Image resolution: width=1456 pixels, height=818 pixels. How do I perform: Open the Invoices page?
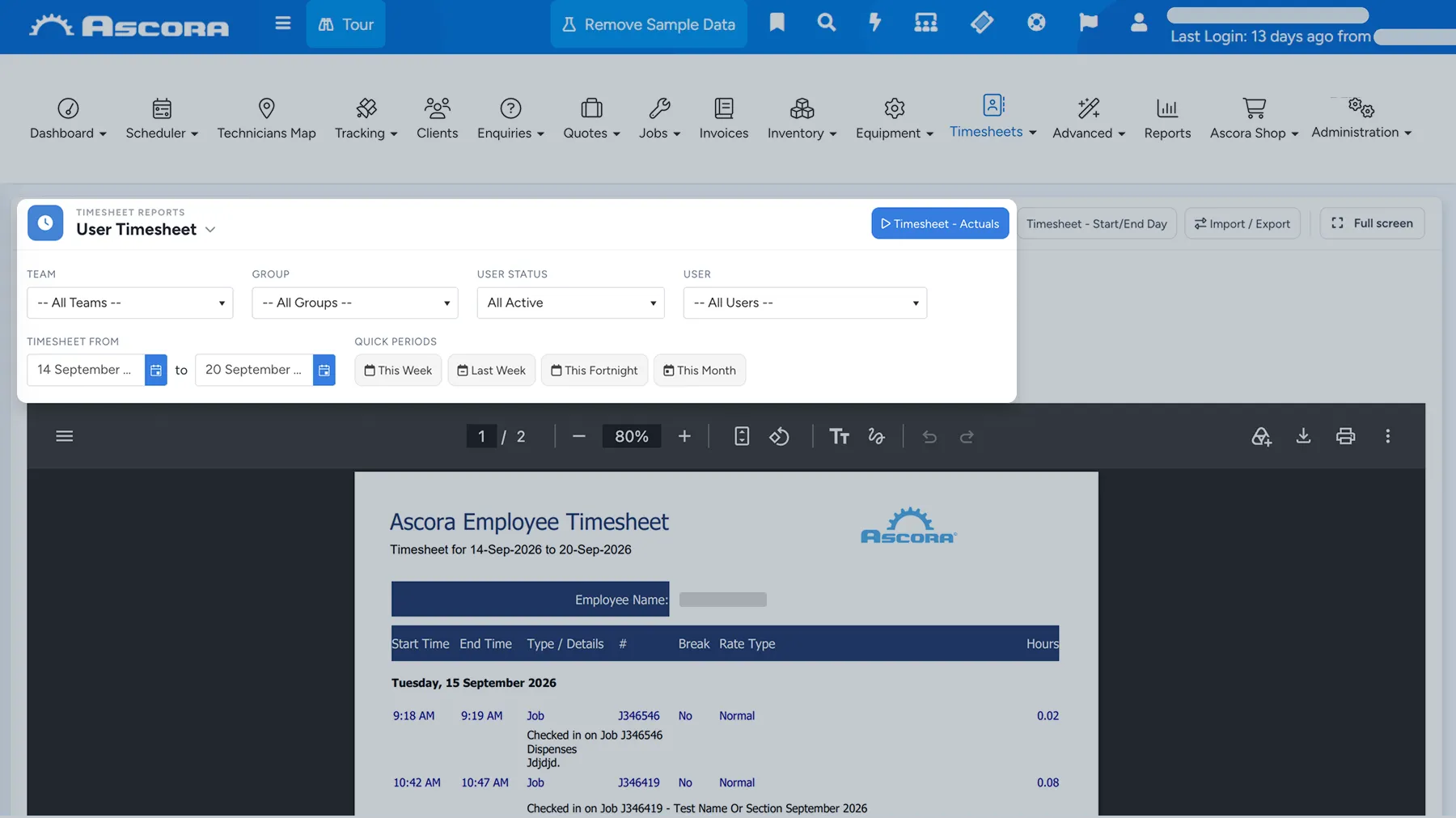coord(724,118)
